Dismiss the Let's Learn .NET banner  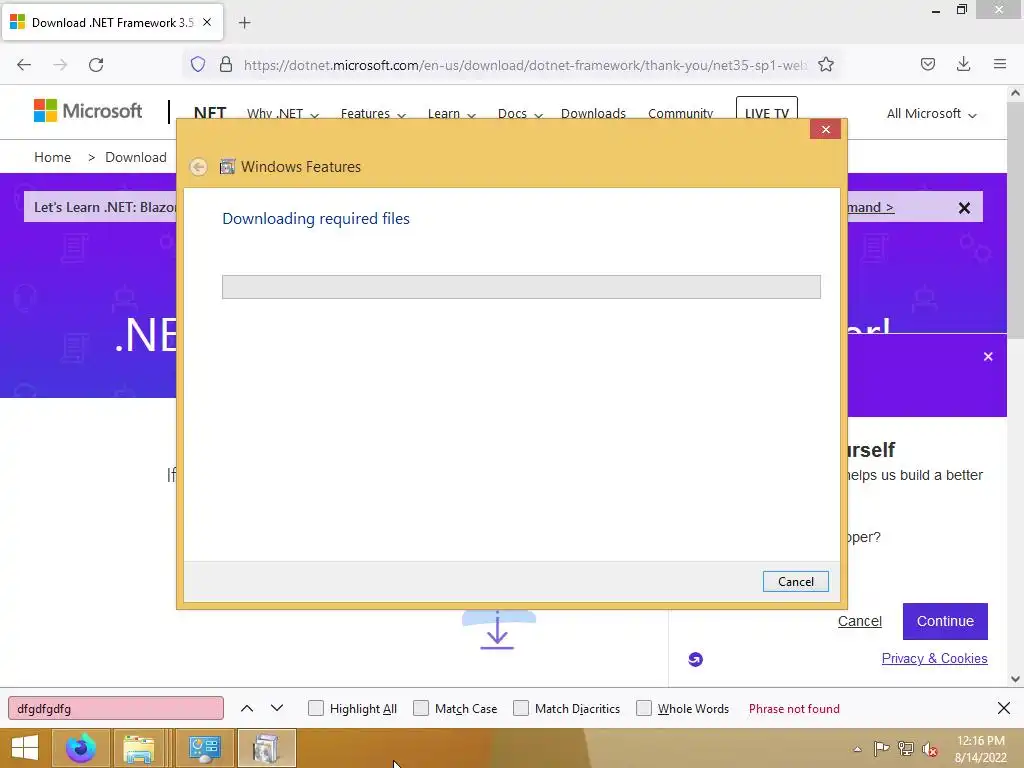point(964,208)
